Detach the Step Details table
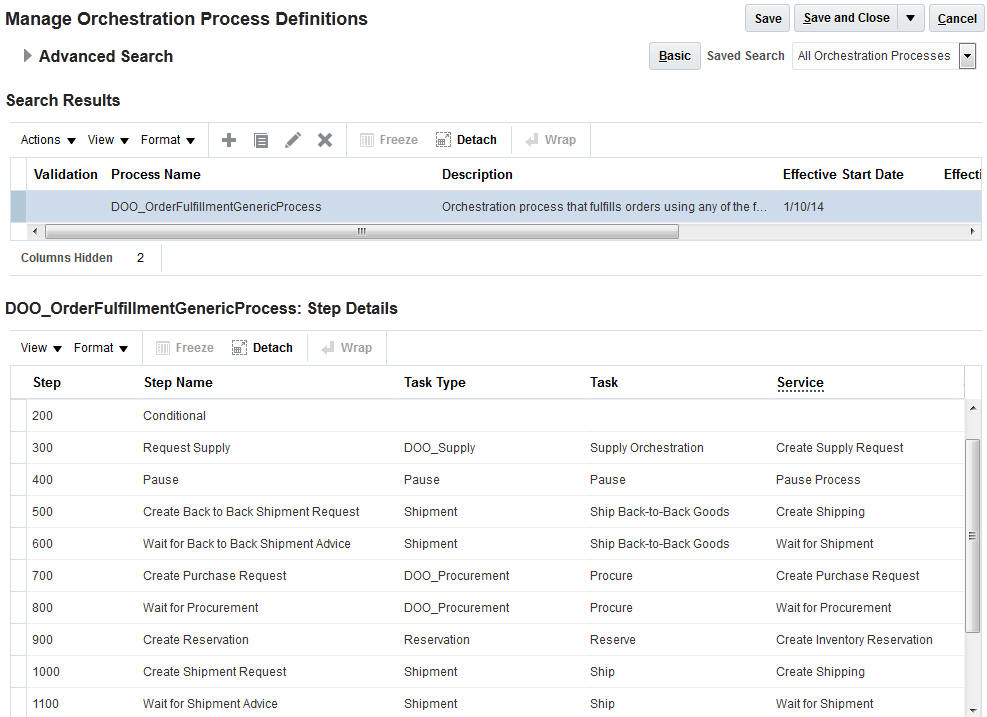This screenshot has width=987, height=717. [263, 347]
